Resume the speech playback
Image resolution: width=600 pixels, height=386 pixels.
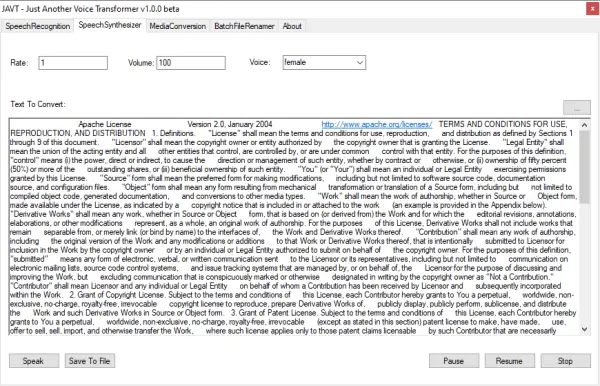point(509,361)
